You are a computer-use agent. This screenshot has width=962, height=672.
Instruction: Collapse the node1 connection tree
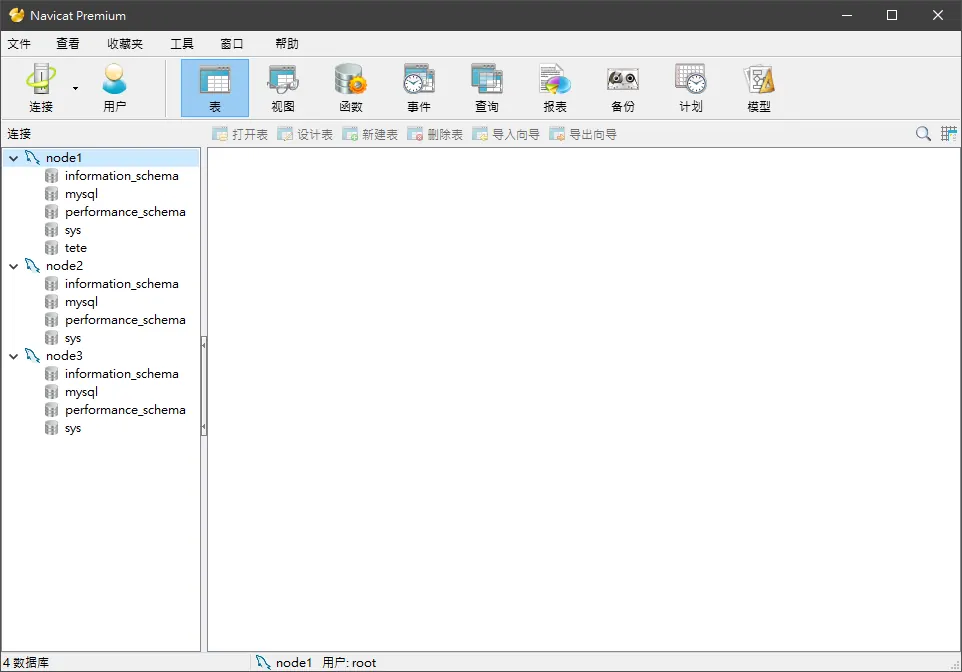pos(13,158)
